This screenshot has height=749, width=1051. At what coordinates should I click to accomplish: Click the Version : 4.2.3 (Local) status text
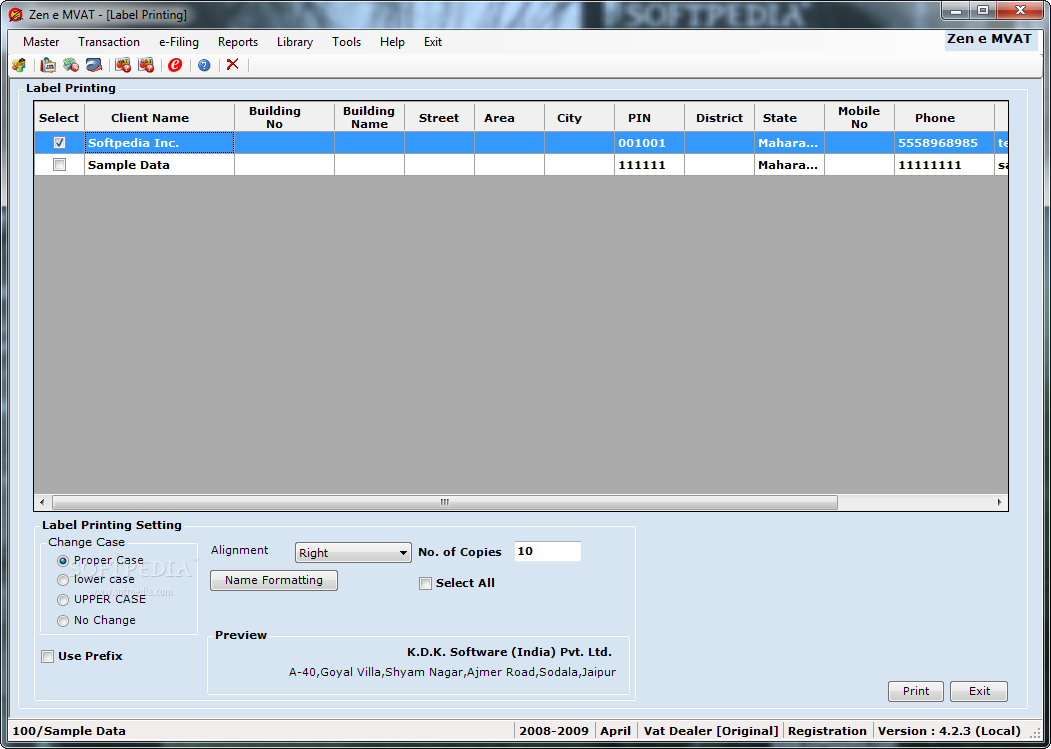949,731
